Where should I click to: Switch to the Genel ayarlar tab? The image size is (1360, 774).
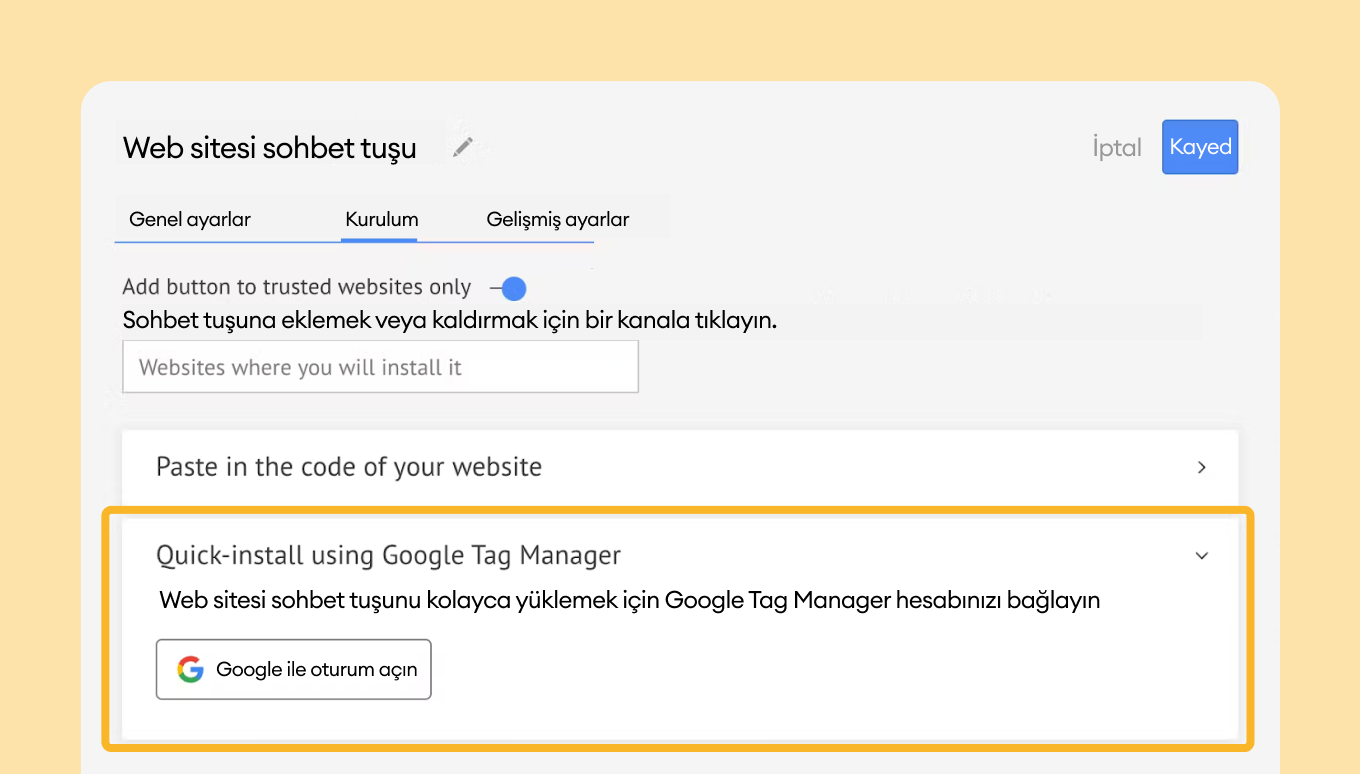click(190, 219)
